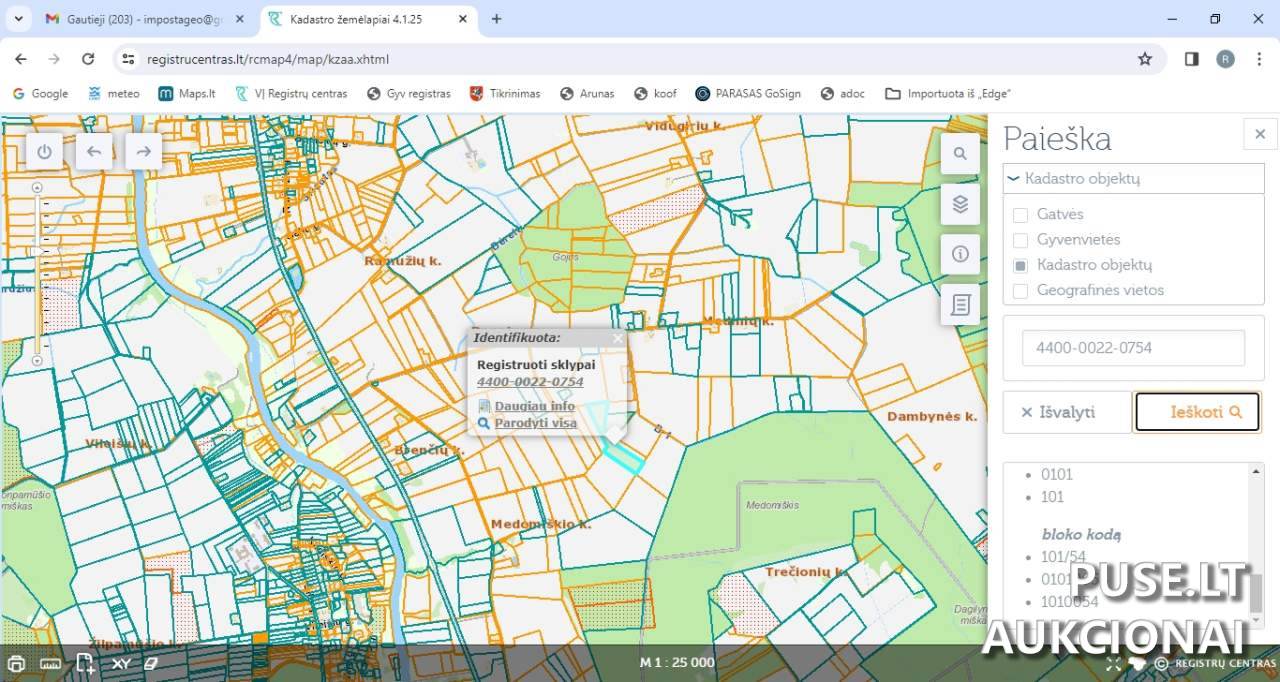This screenshot has height=682, width=1280.
Task: Click the info identify tool icon
Action: pos(960,254)
